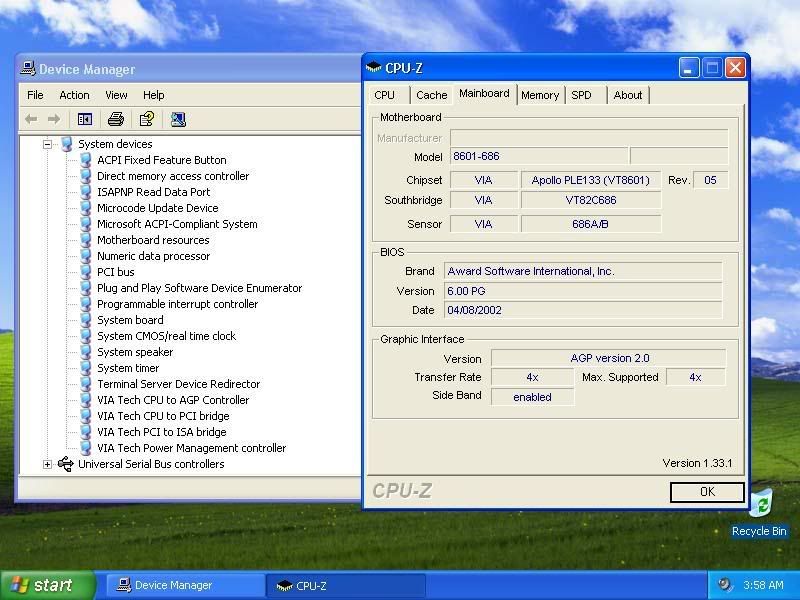The width and height of the screenshot is (800, 600).
Task: Collapse the System devices tree node
Action: (47, 144)
